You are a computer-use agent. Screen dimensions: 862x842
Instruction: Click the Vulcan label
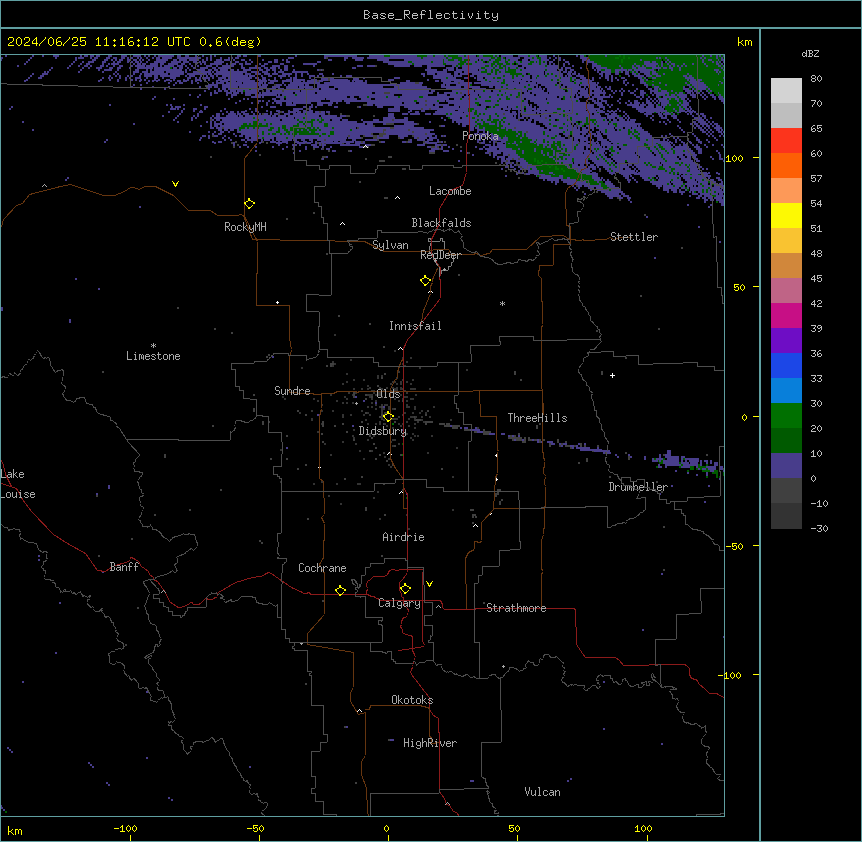coord(542,792)
